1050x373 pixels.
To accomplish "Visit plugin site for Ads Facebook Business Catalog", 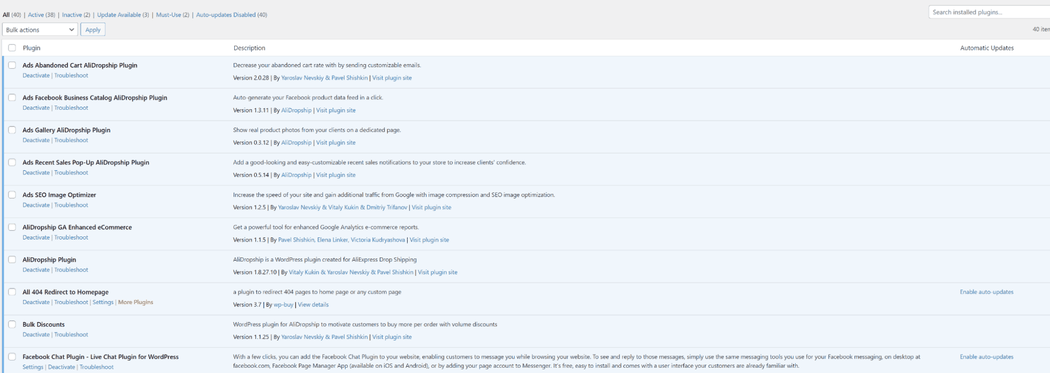I will click(x=336, y=110).
